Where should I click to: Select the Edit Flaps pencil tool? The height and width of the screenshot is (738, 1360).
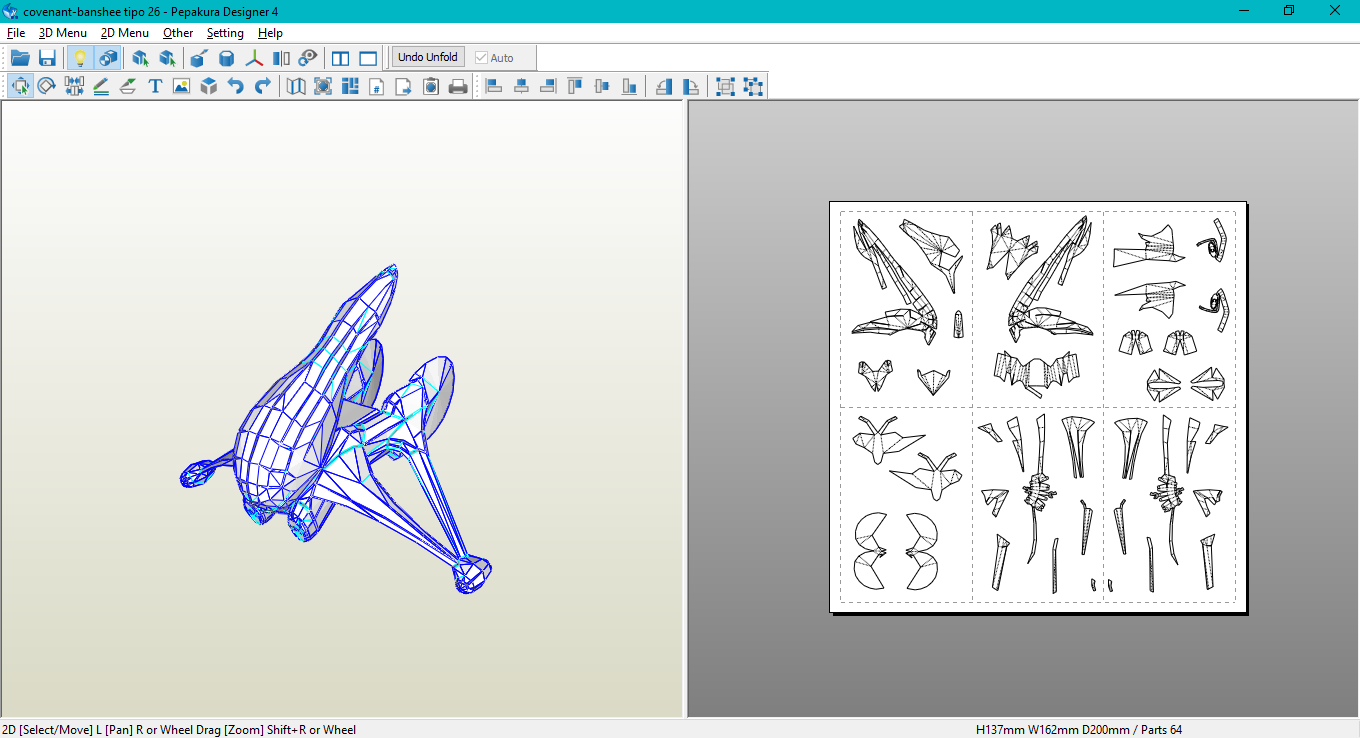click(x=101, y=86)
